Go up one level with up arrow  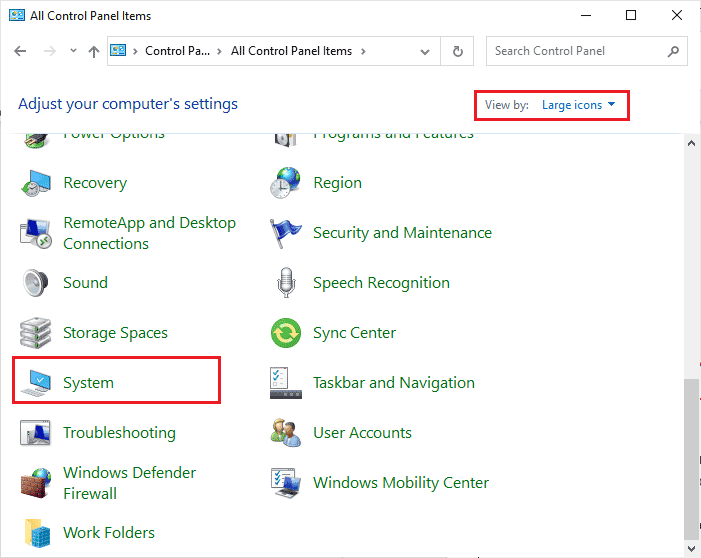[93, 52]
